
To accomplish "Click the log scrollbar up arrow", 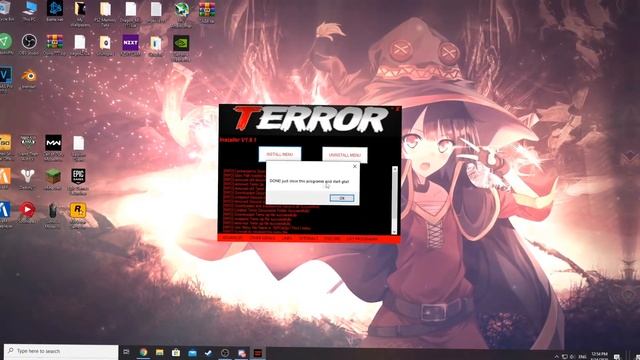I will click(394, 169).
